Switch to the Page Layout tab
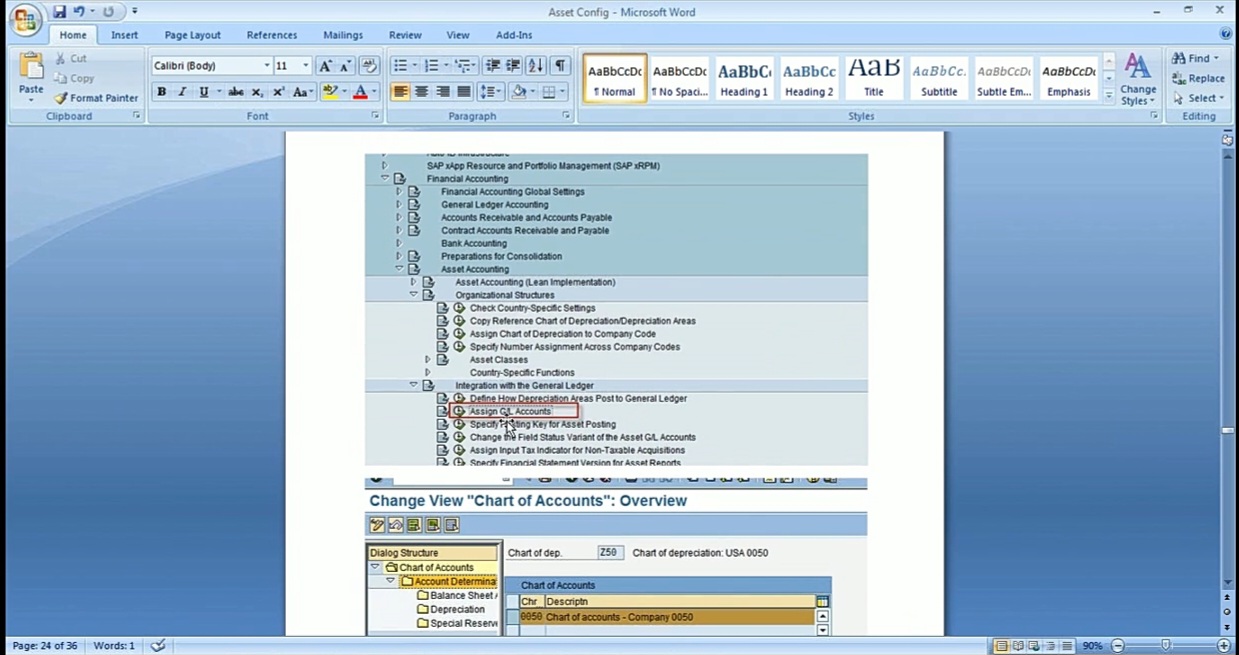 click(x=193, y=35)
